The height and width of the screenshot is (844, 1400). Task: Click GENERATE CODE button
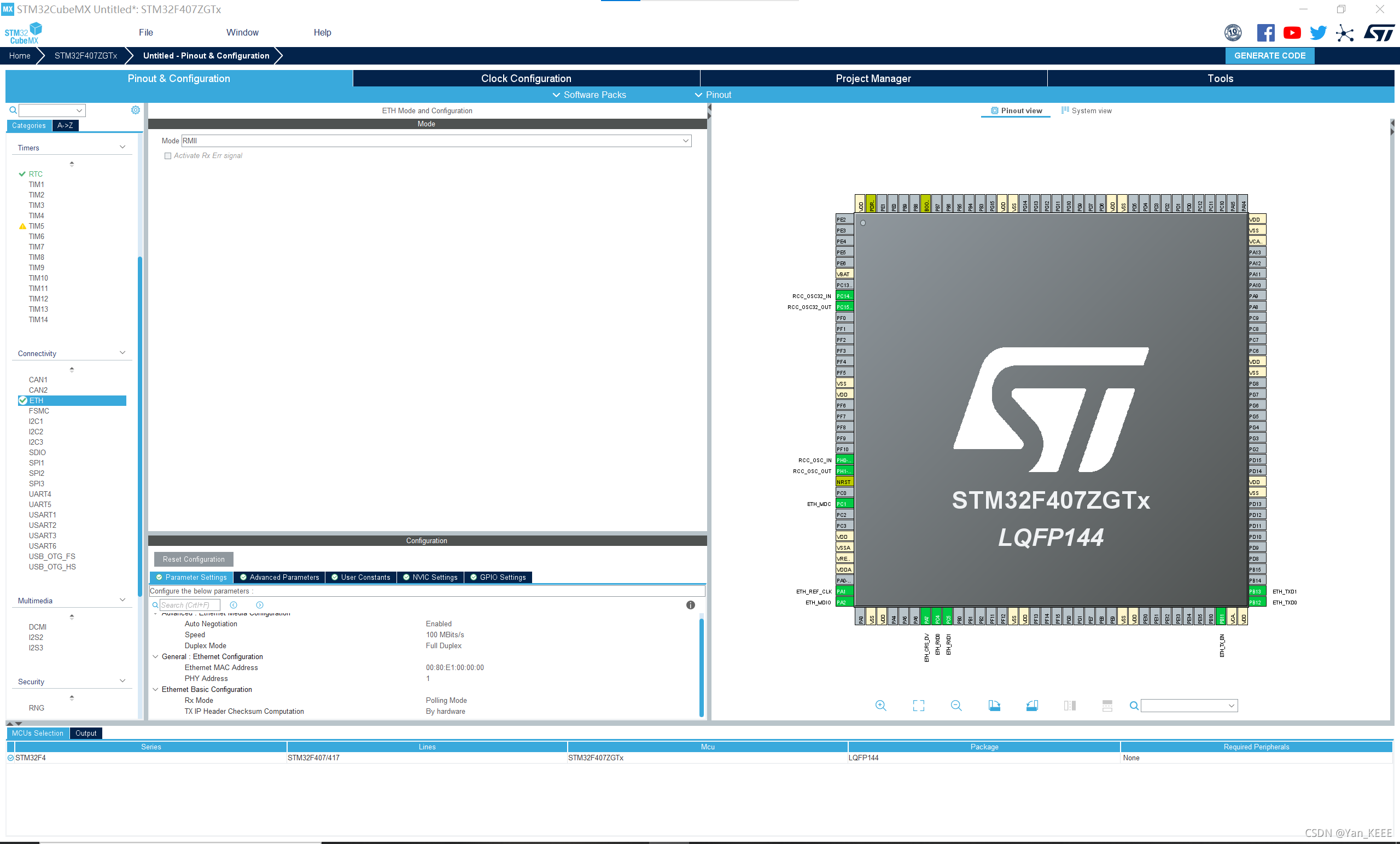1269,56
